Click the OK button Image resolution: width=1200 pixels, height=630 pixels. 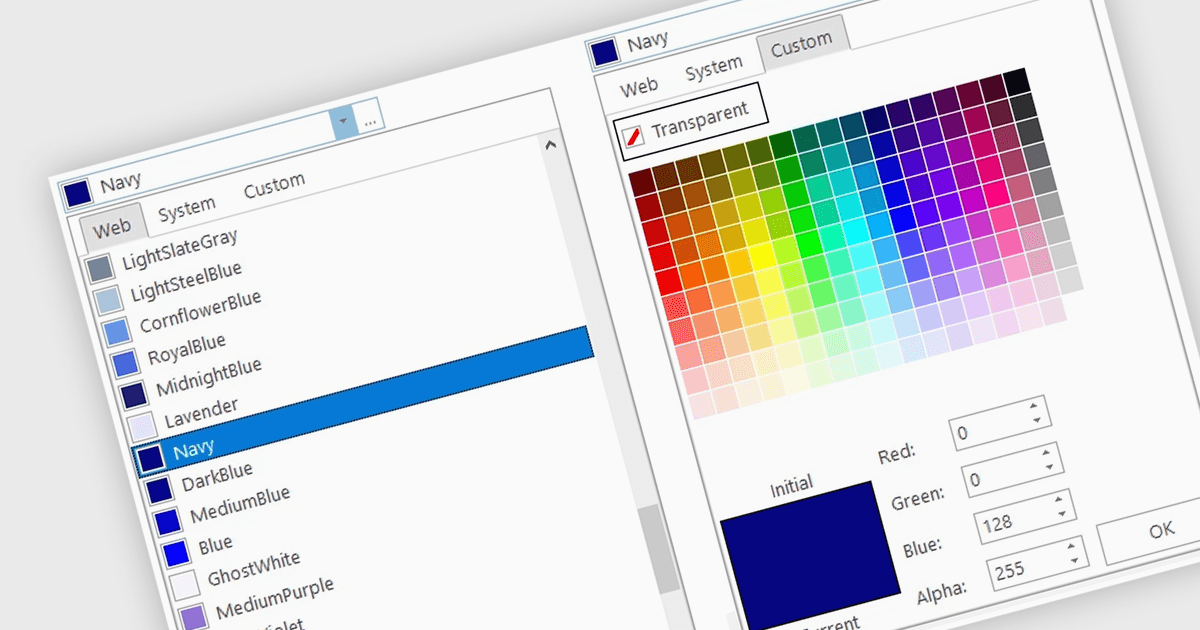1160,530
